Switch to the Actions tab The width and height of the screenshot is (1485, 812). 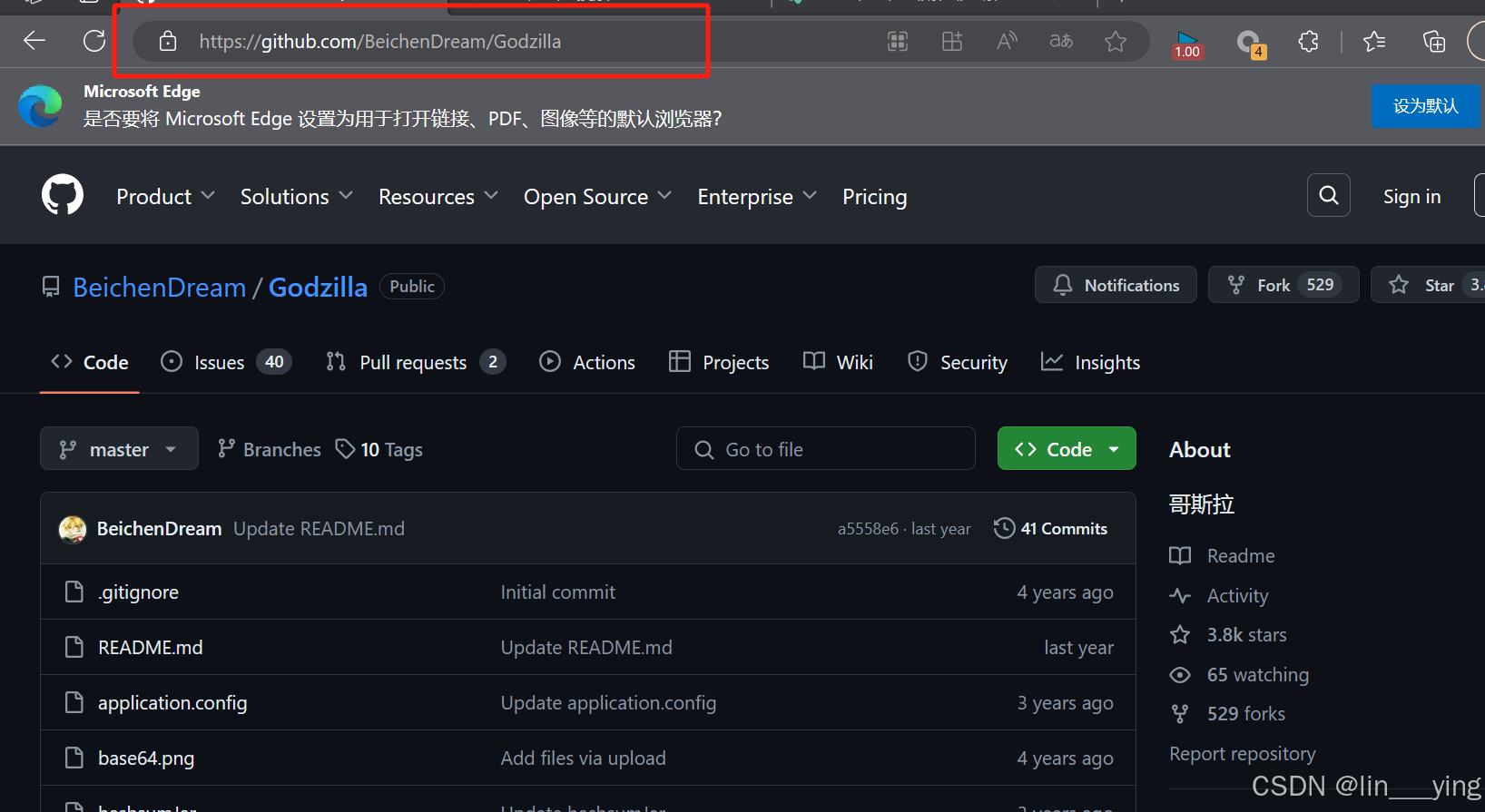point(587,362)
